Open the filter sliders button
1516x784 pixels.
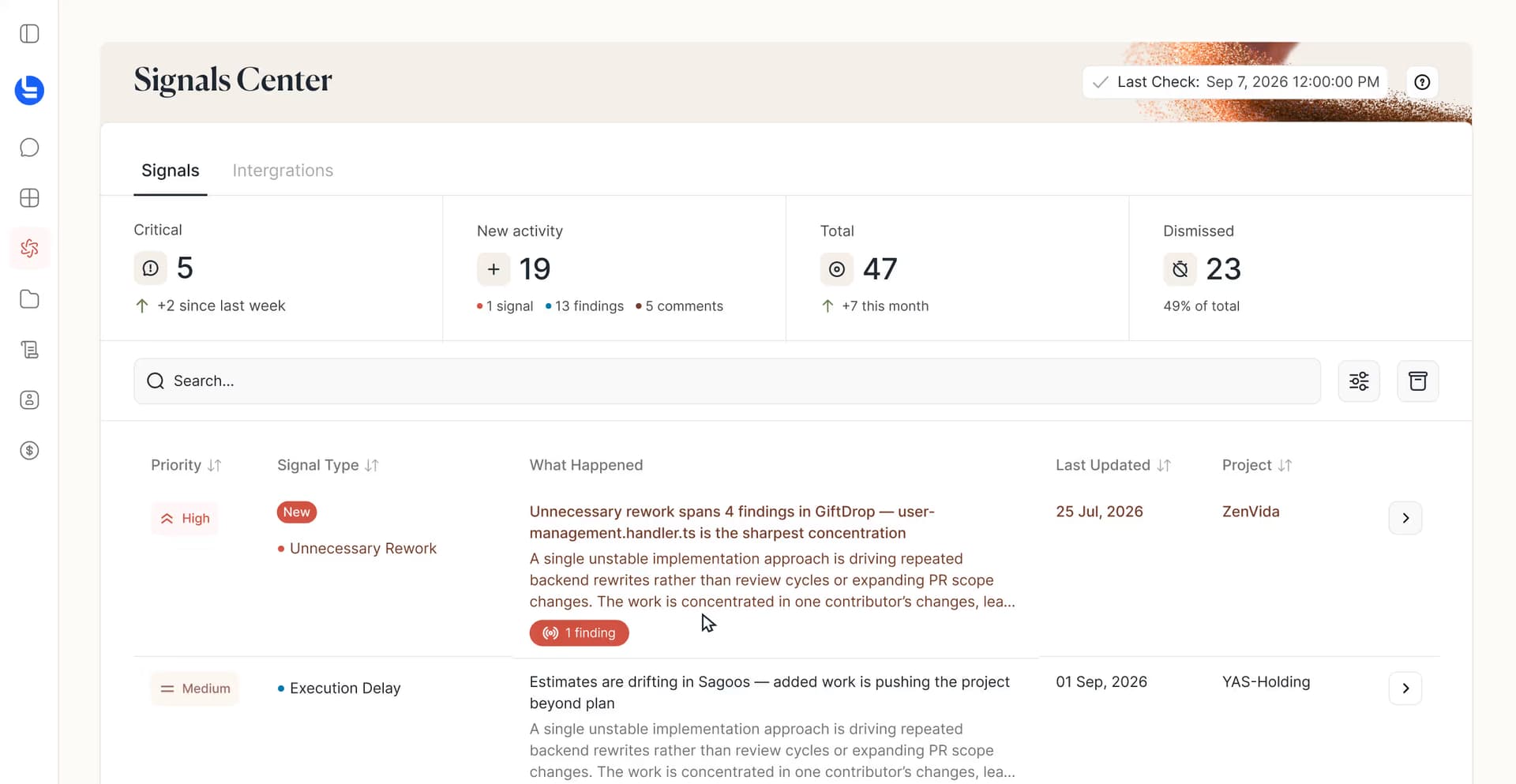(1359, 381)
